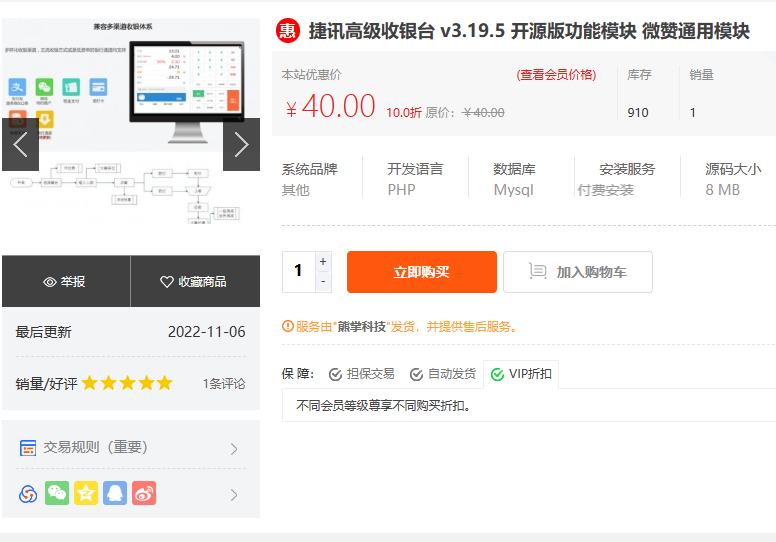Increase quantity with the plus stepper
This screenshot has height=542, width=776.
[323, 261]
